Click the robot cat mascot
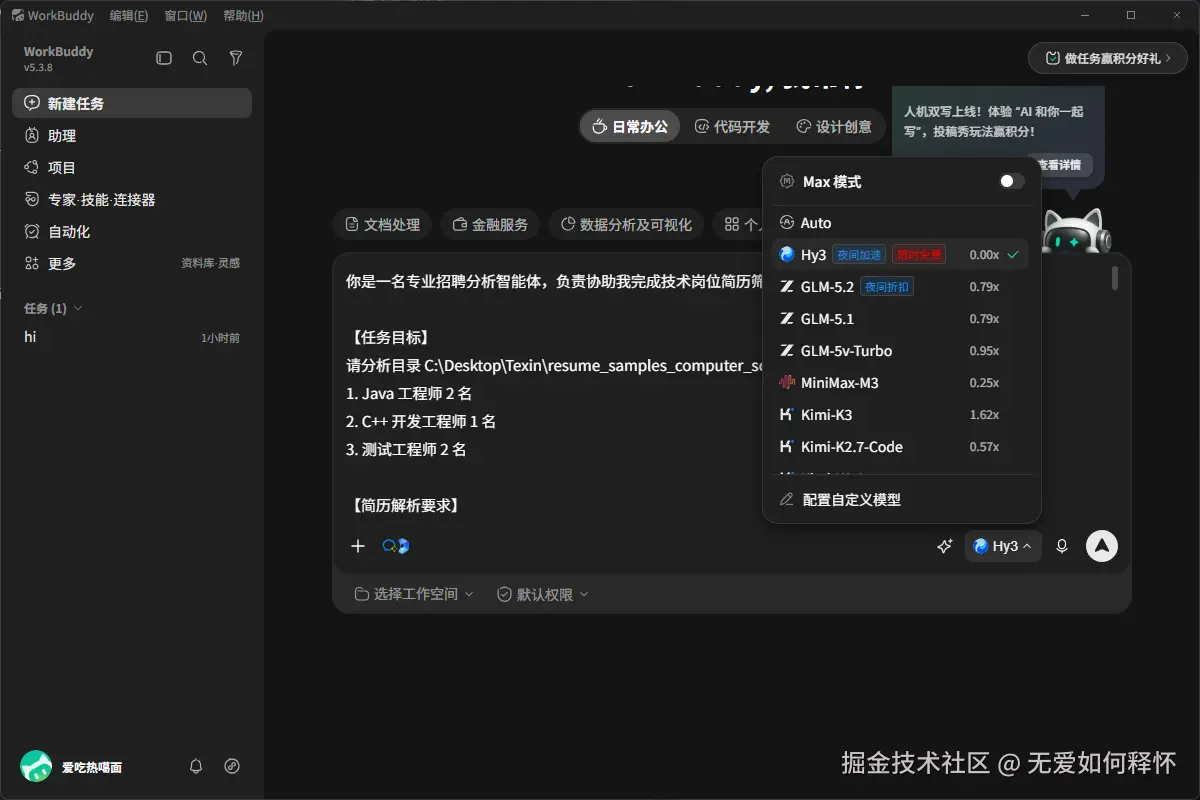 click(x=1075, y=232)
